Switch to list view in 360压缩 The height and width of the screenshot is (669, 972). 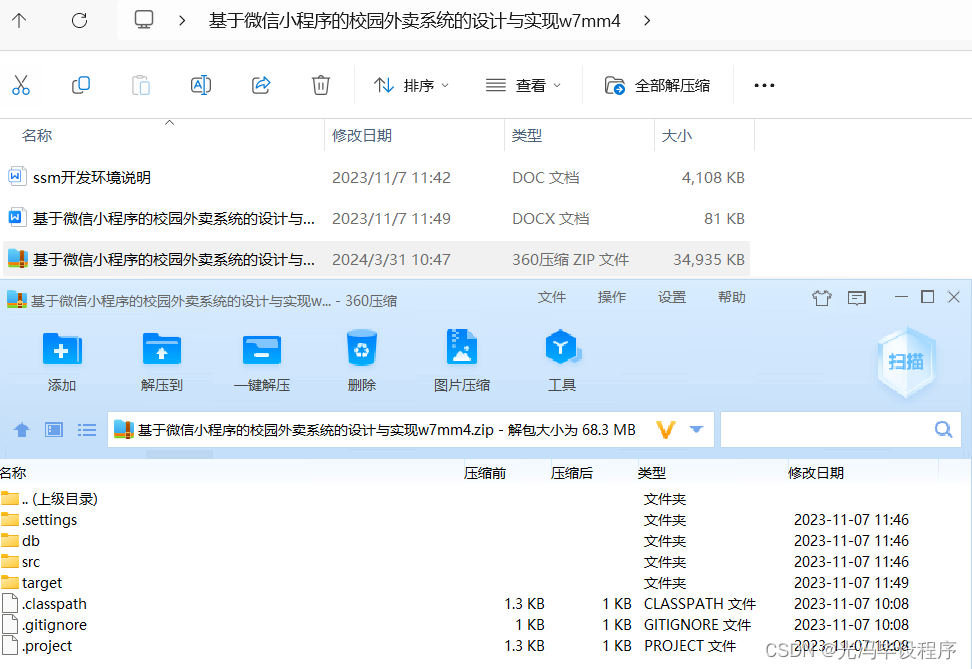click(x=87, y=429)
